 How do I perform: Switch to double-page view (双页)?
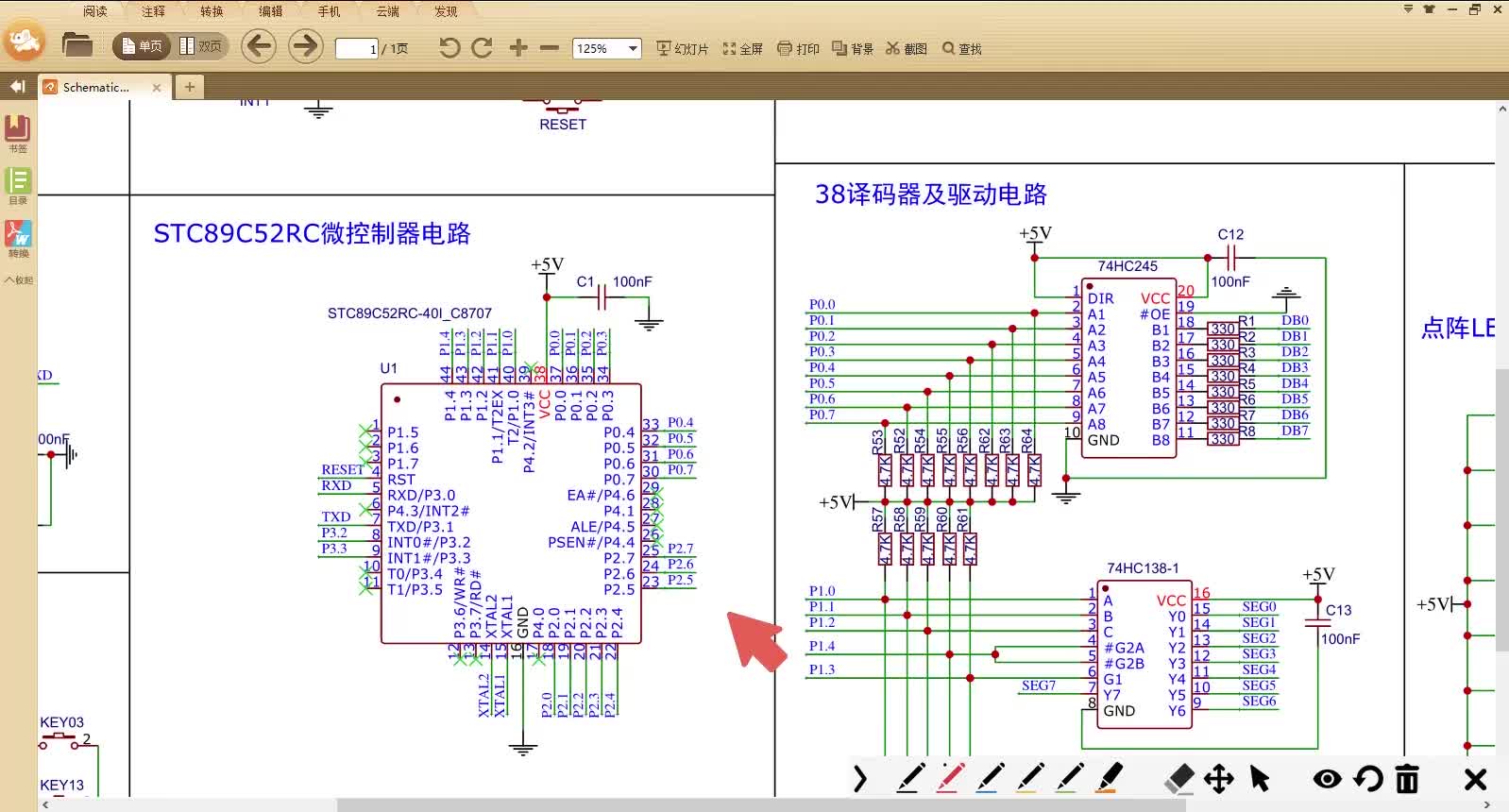click(200, 46)
